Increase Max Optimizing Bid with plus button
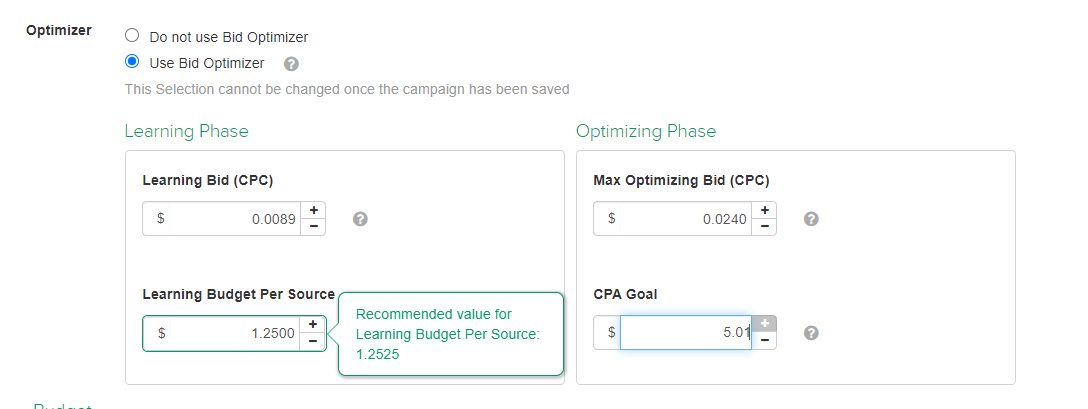Screen dimensions: 1088x409 pyautogui.click(x=765, y=210)
